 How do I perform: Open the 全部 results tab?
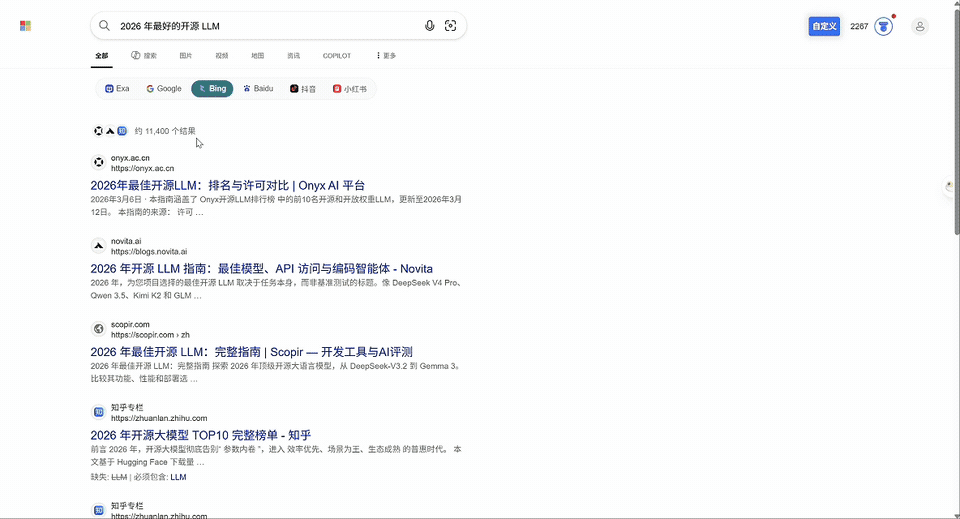point(102,56)
